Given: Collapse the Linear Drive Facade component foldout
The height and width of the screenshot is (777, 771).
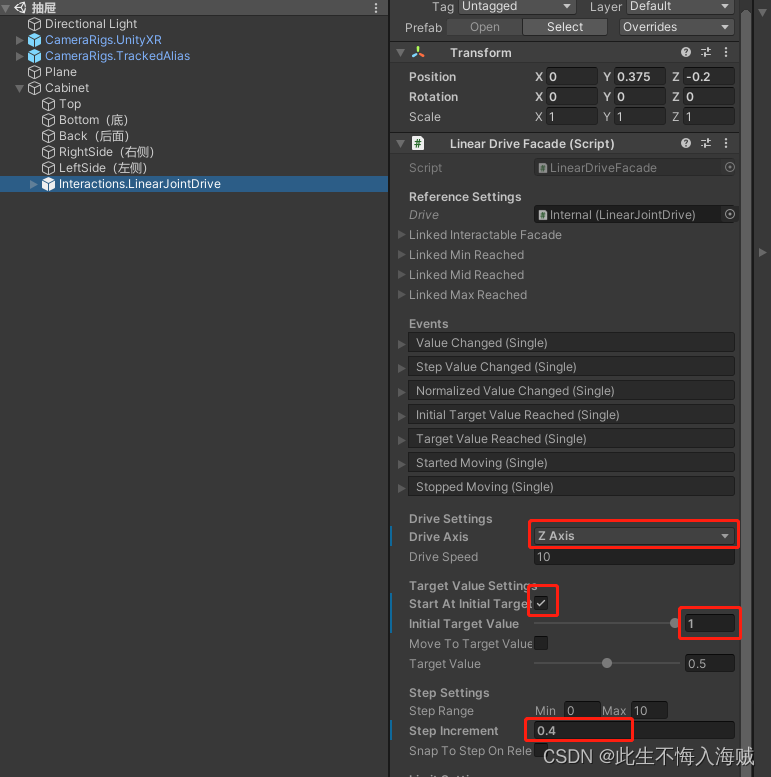Looking at the screenshot, I should 401,144.
